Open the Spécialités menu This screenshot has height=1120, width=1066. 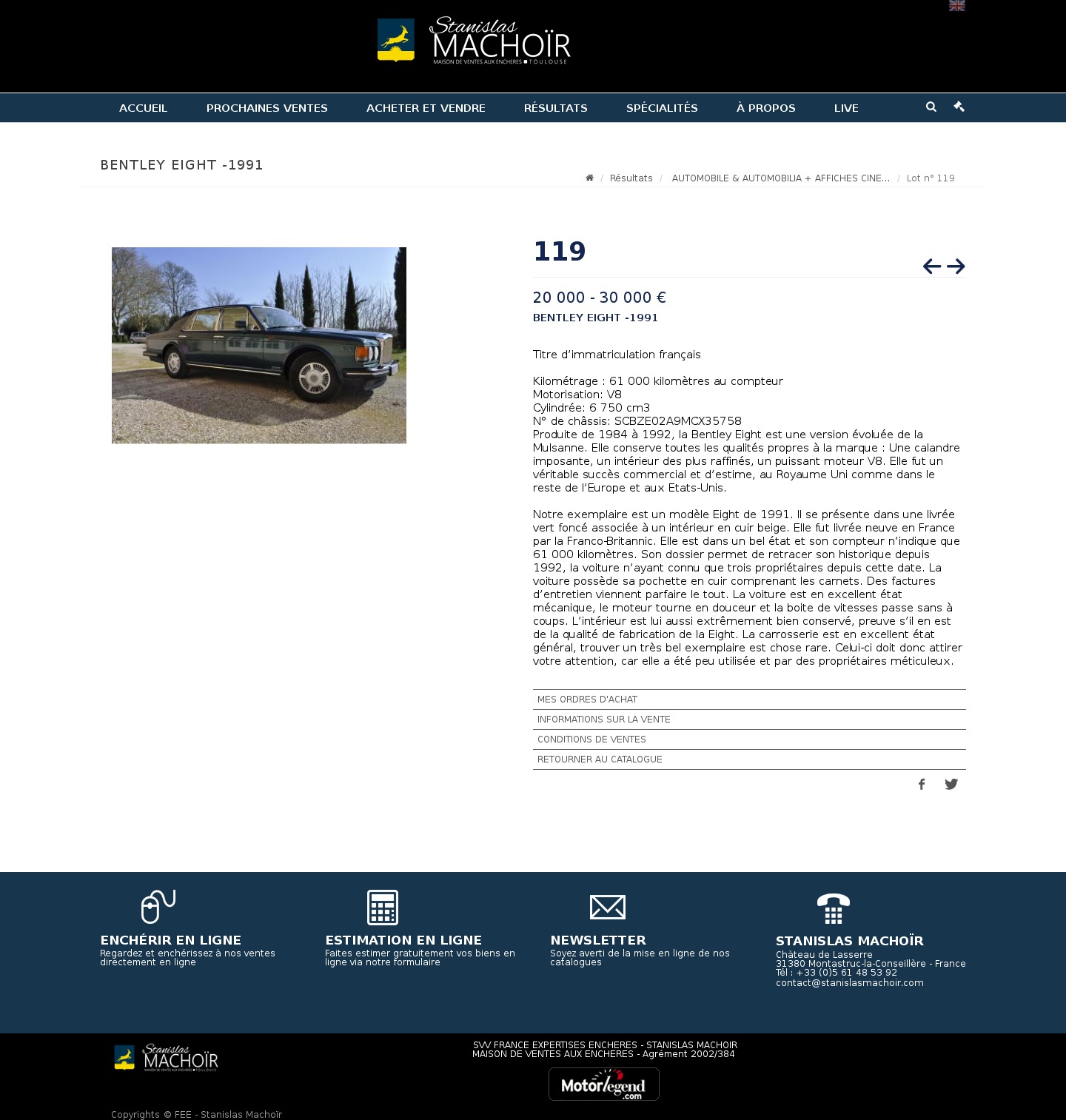click(x=662, y=108)
